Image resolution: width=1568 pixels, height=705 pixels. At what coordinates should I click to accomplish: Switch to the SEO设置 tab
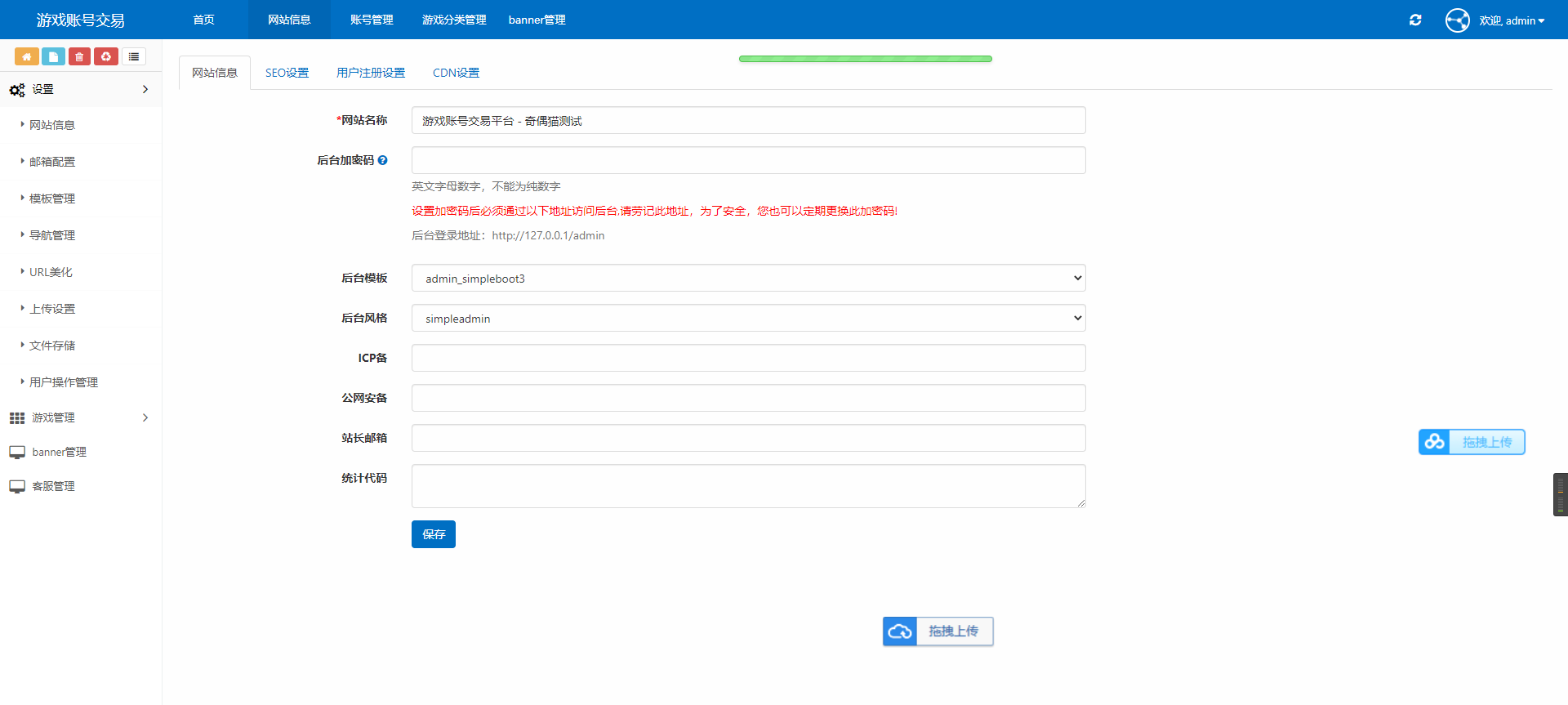287,73
